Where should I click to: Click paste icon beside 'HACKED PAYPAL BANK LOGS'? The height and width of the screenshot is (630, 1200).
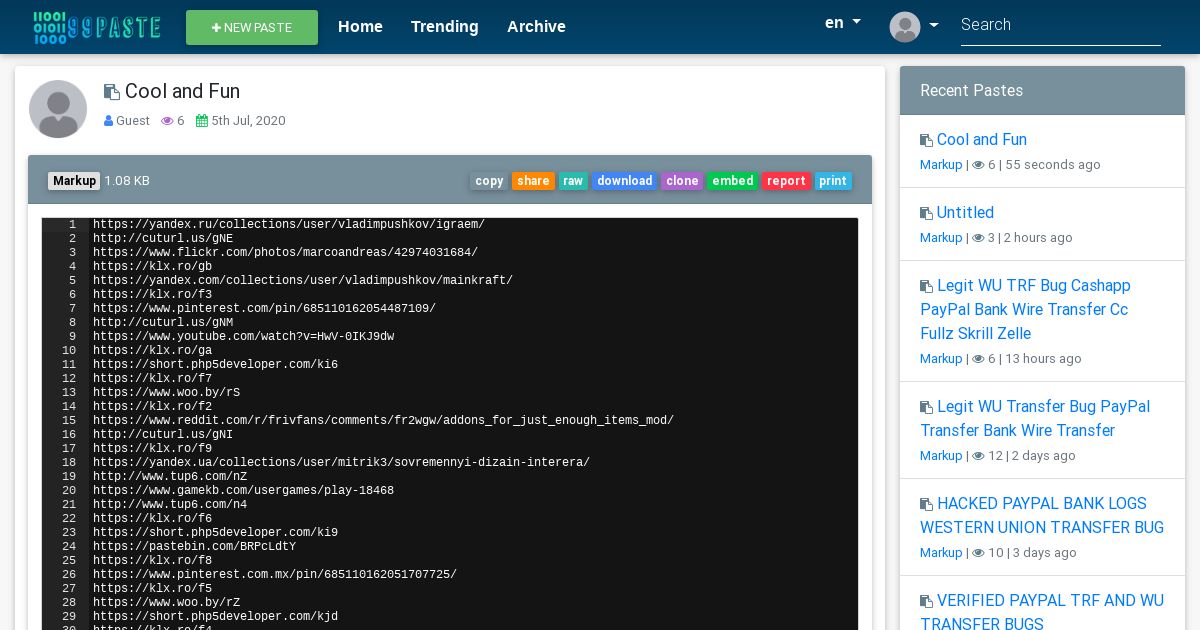pyautogui.click(x=927, y=505)
